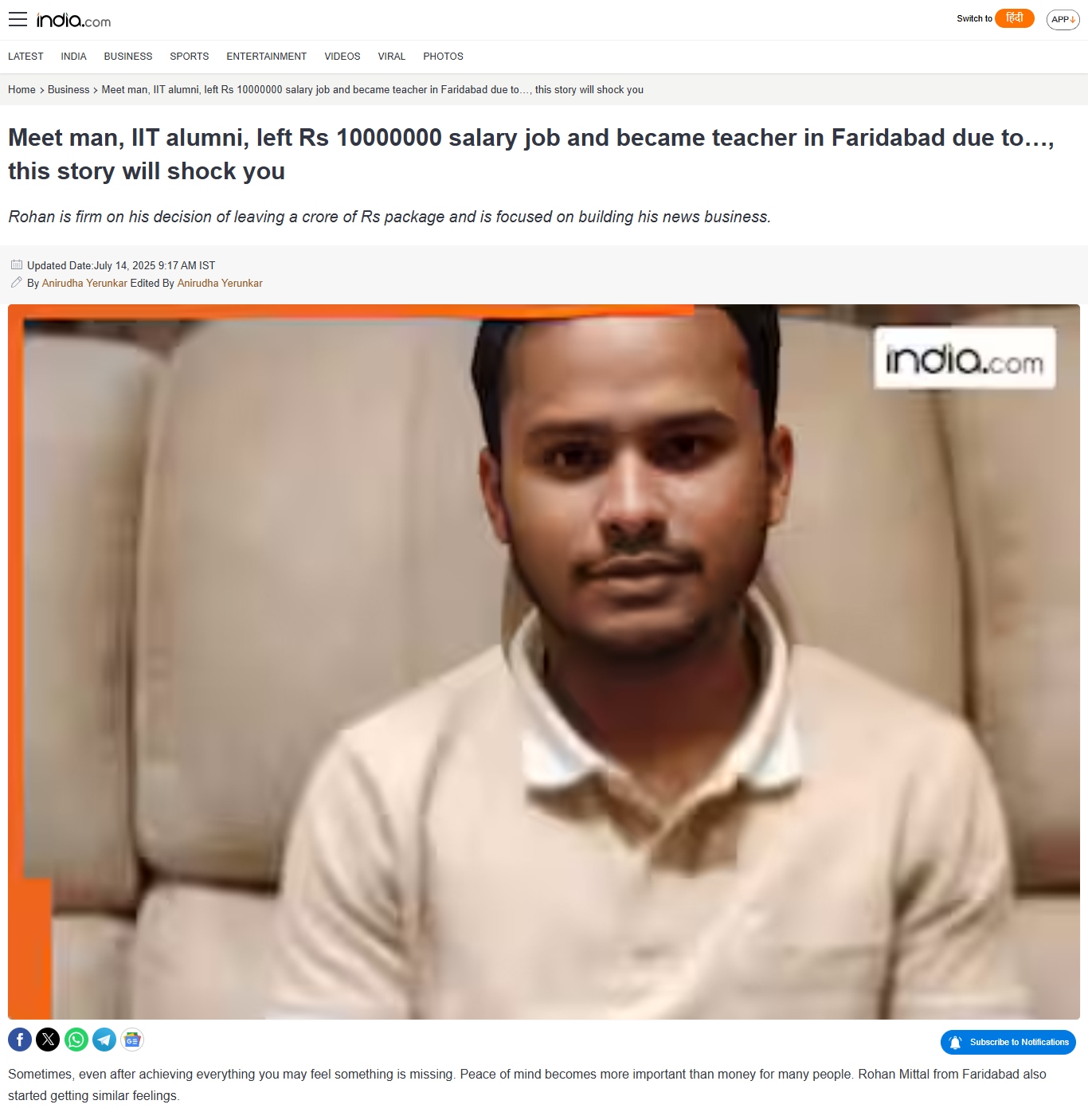The height and width of the screenshot is (1120, 1088).
Task: Share article on Facebook
Action: 20,1040
